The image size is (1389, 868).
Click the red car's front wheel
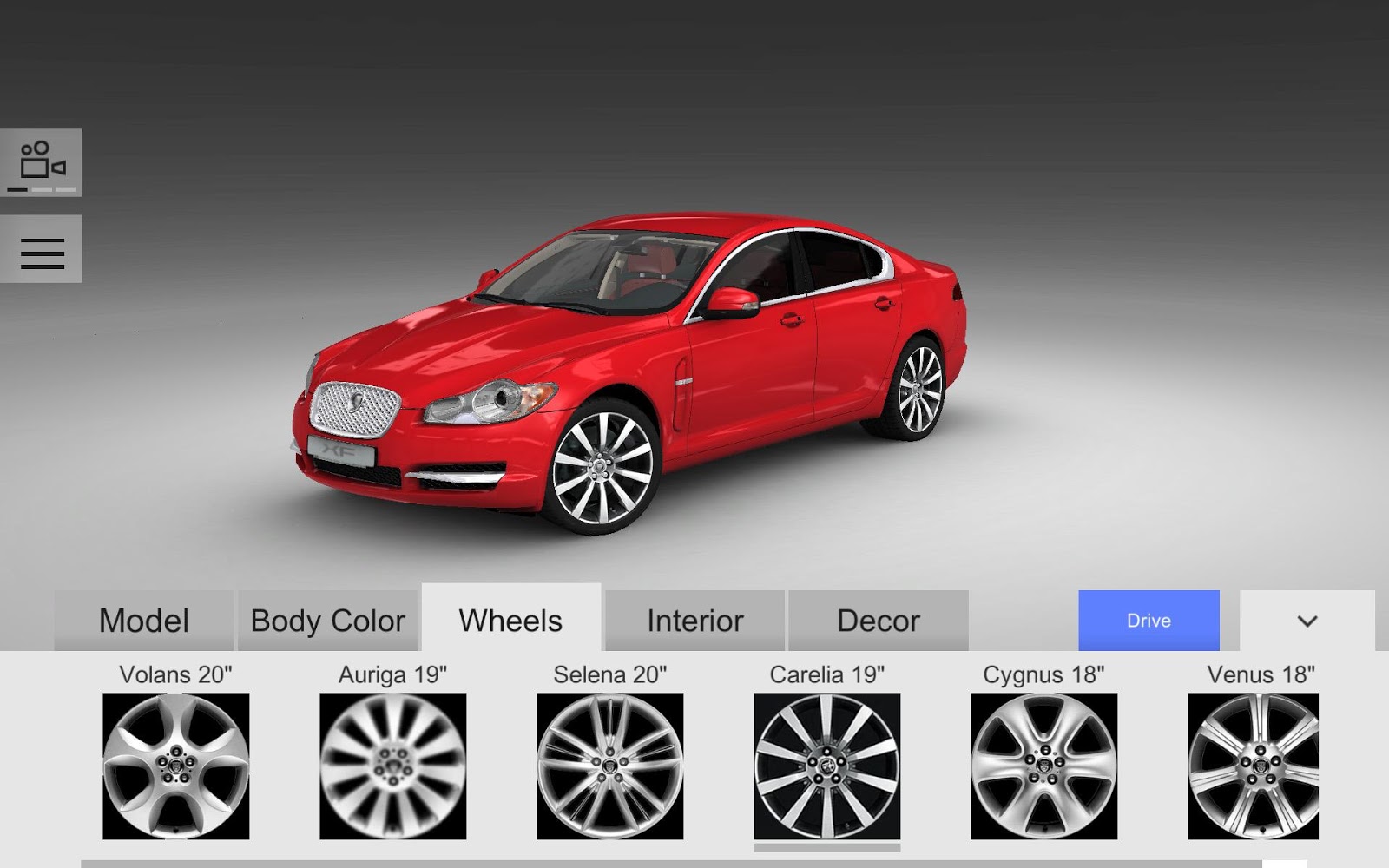pos(602,468)
